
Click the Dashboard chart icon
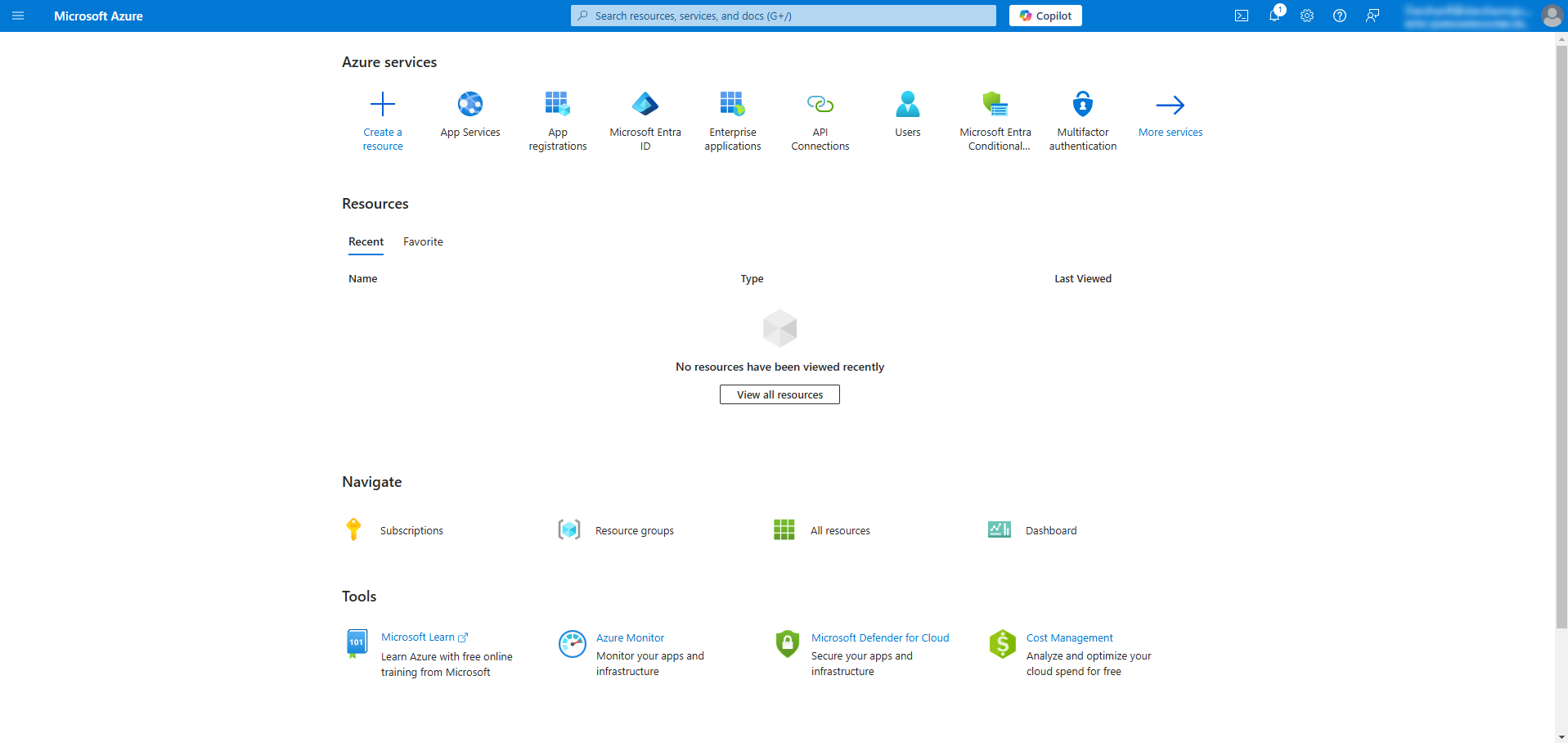click(x=1000, y=529)
